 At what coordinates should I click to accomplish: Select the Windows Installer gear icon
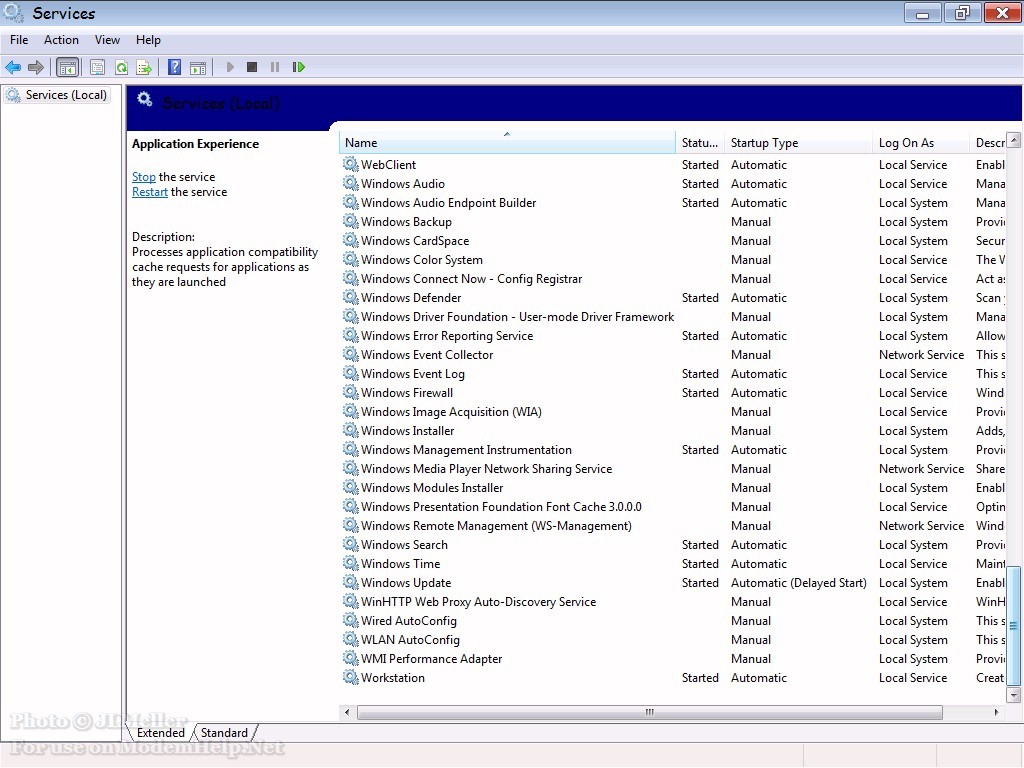point(351,430)
